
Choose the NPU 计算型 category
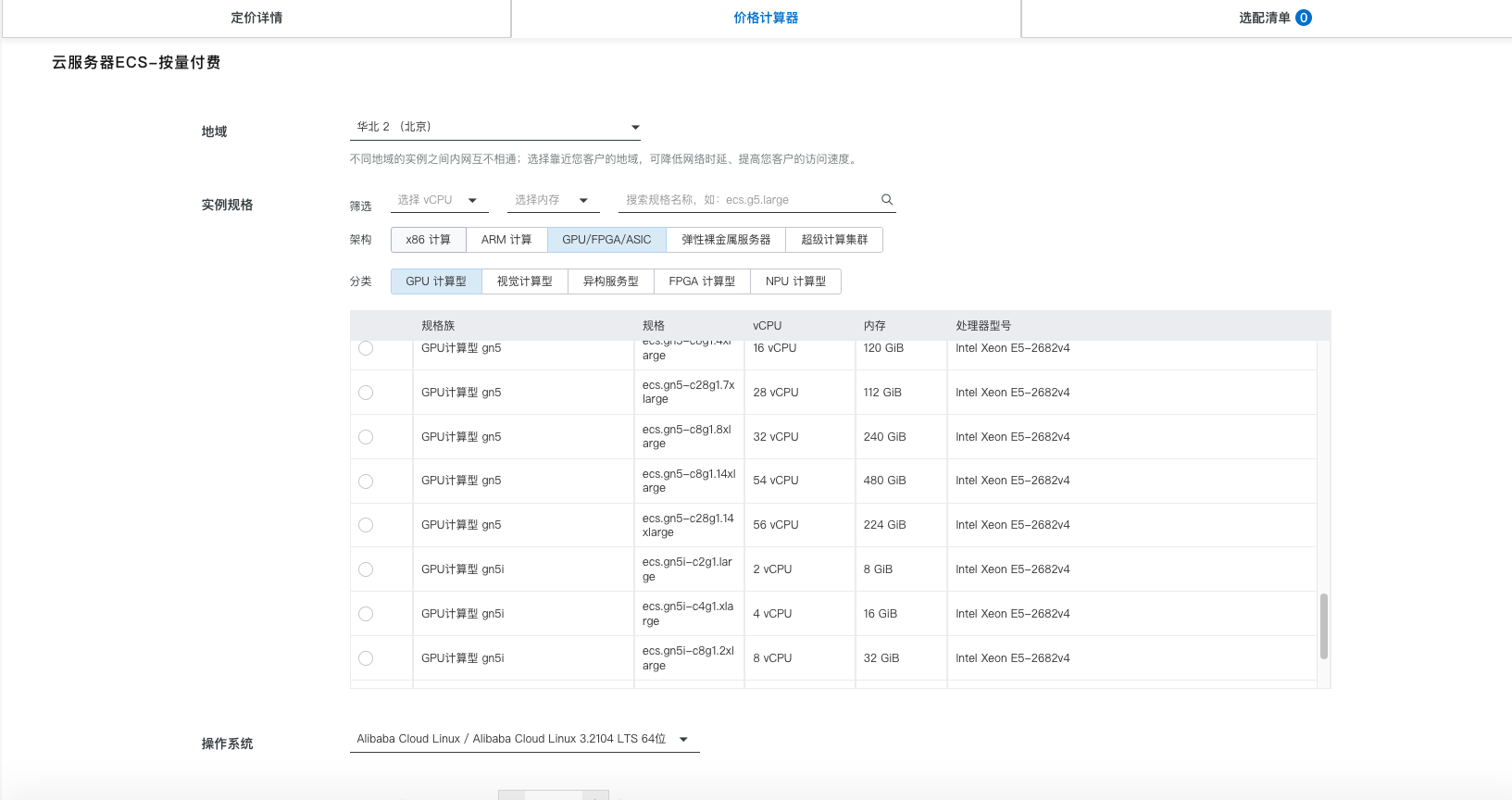coord(795,281)
